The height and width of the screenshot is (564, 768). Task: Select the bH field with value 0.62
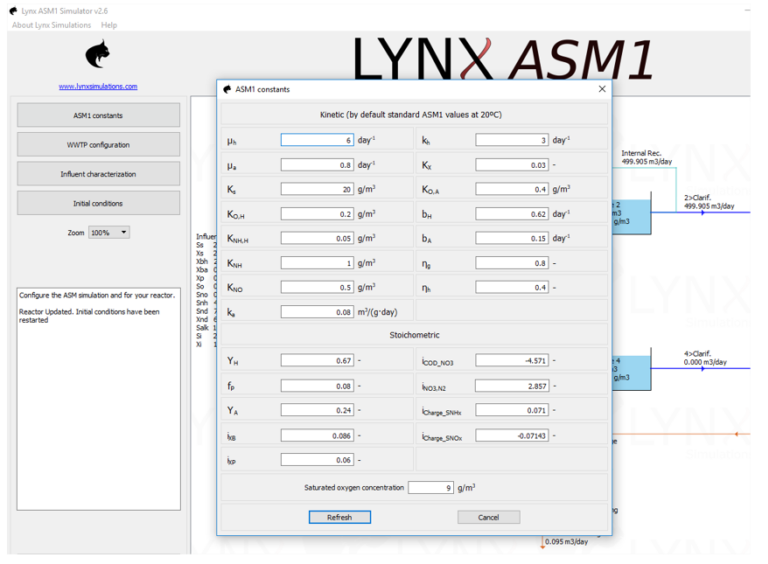click(512, 214)
